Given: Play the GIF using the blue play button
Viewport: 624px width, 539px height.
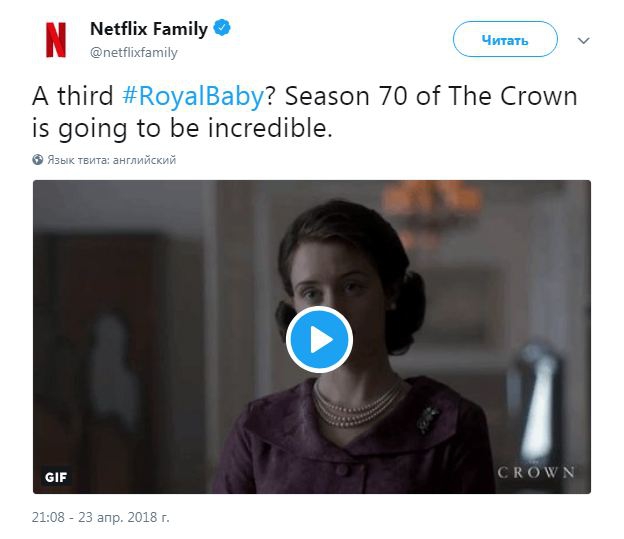Looking at the screenshot, I should 319,340.
